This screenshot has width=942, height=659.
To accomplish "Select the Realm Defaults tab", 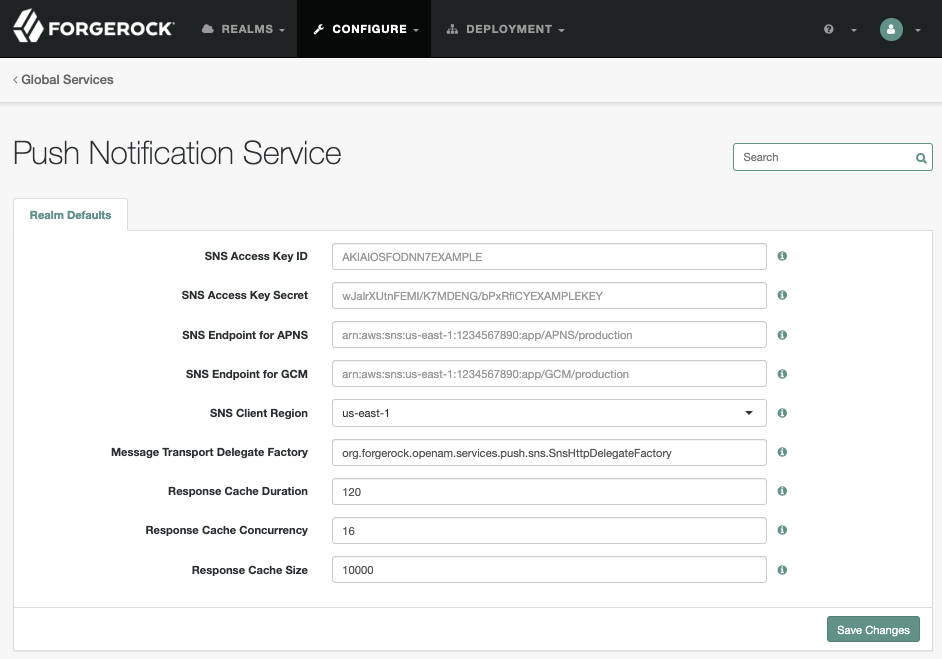I will point(70,214).
